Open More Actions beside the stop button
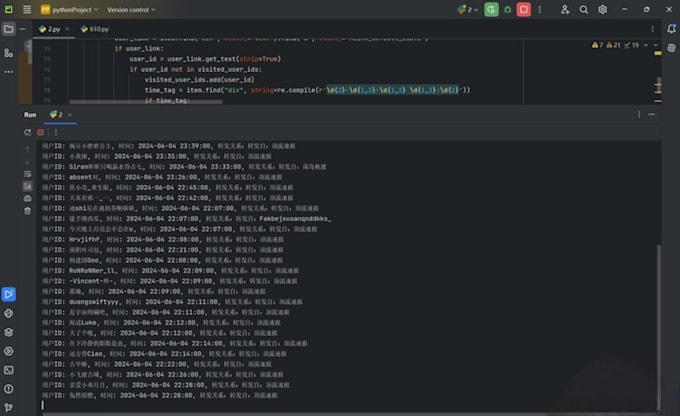Image resolution: width=680 pixels, height=416 pixels. tap(540, 10)
